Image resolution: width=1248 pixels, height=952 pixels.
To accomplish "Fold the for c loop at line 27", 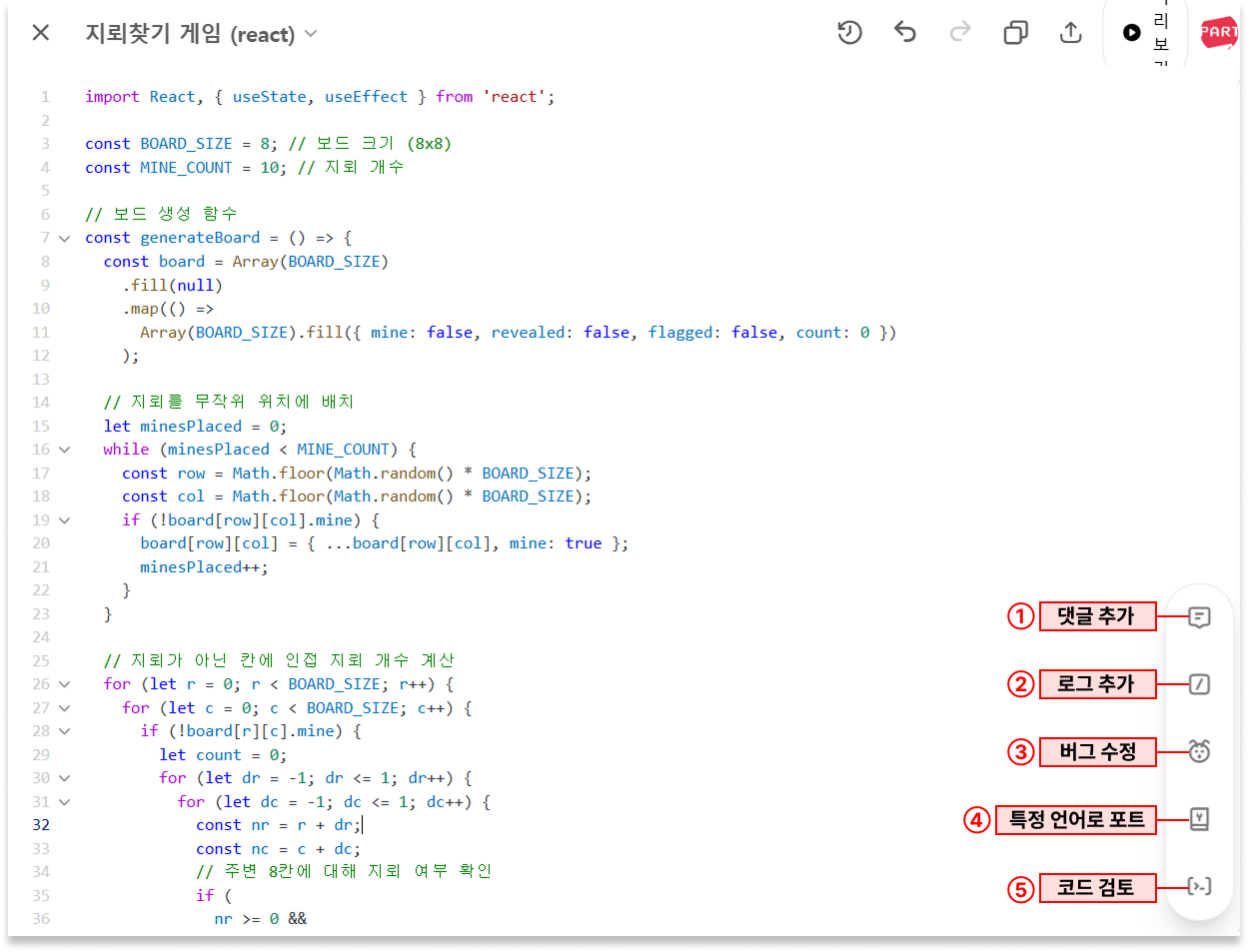I will [x=64, y=708].
